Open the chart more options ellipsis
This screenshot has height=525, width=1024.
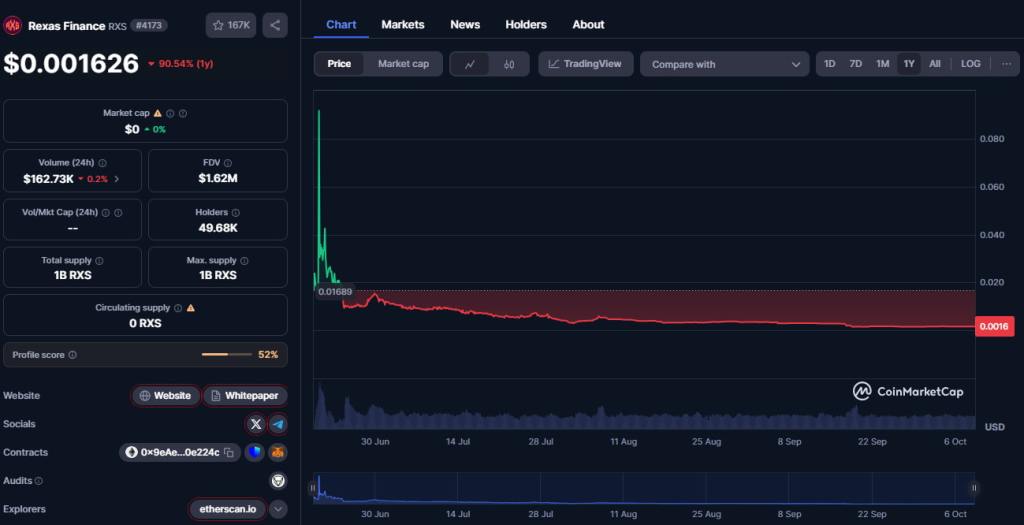point(1006,64)
